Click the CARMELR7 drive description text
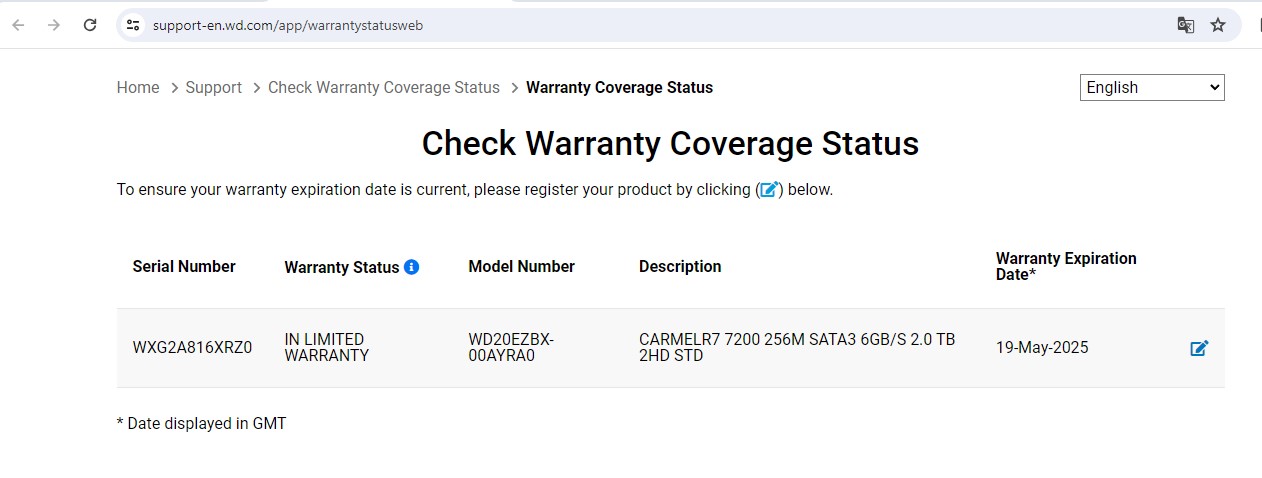Screen dimensions: 1262x478 [796, 347]
